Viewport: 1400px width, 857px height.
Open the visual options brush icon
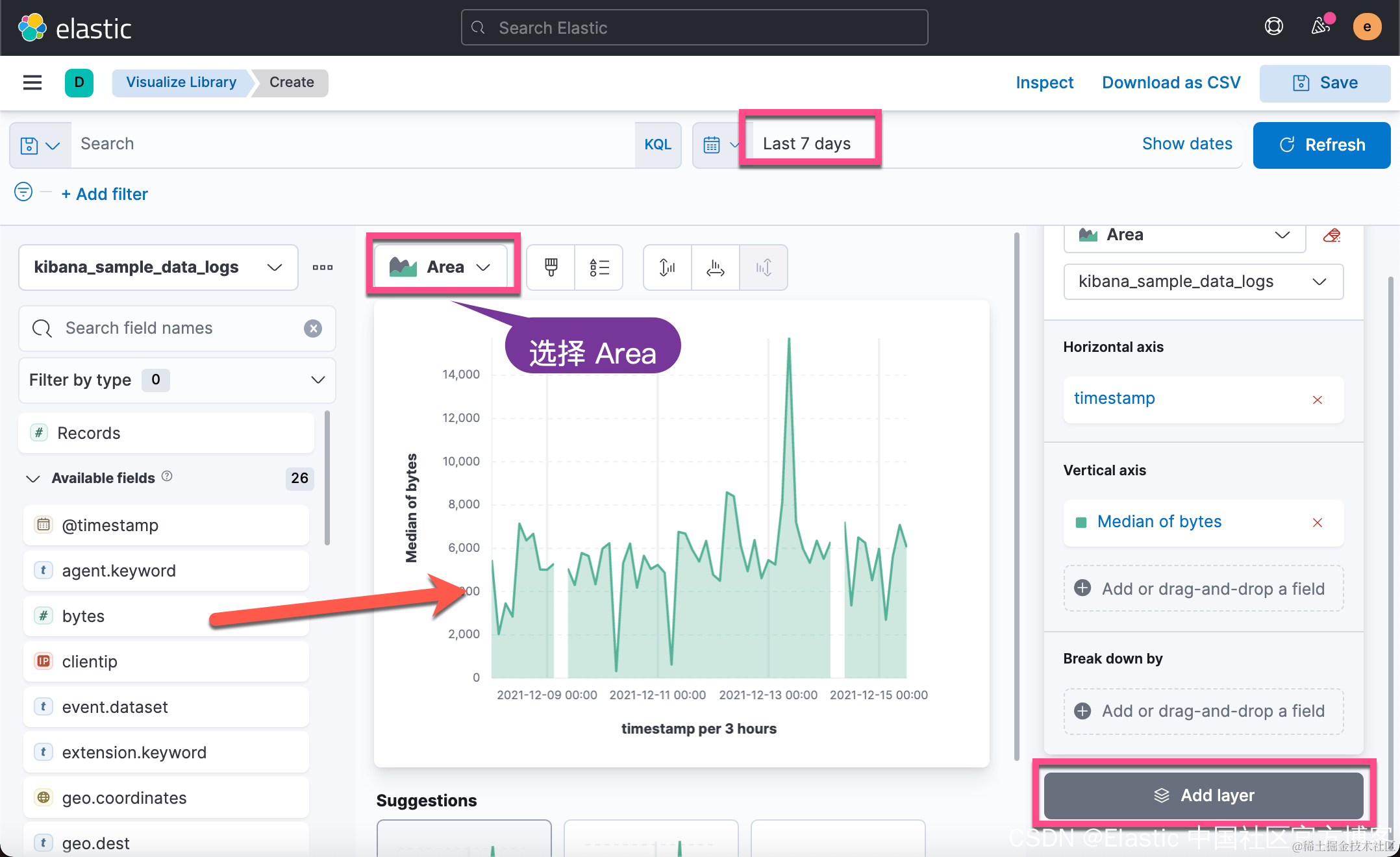click(x=551, y=267)
